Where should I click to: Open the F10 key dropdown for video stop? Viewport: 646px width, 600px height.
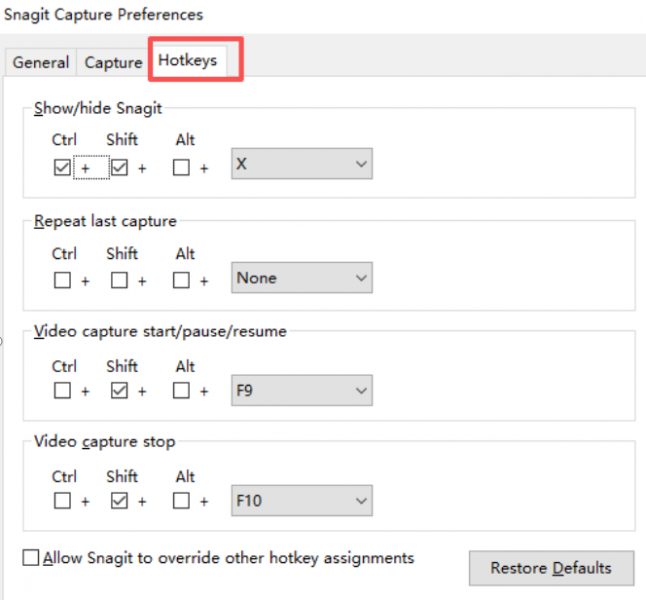pos(302,501)
